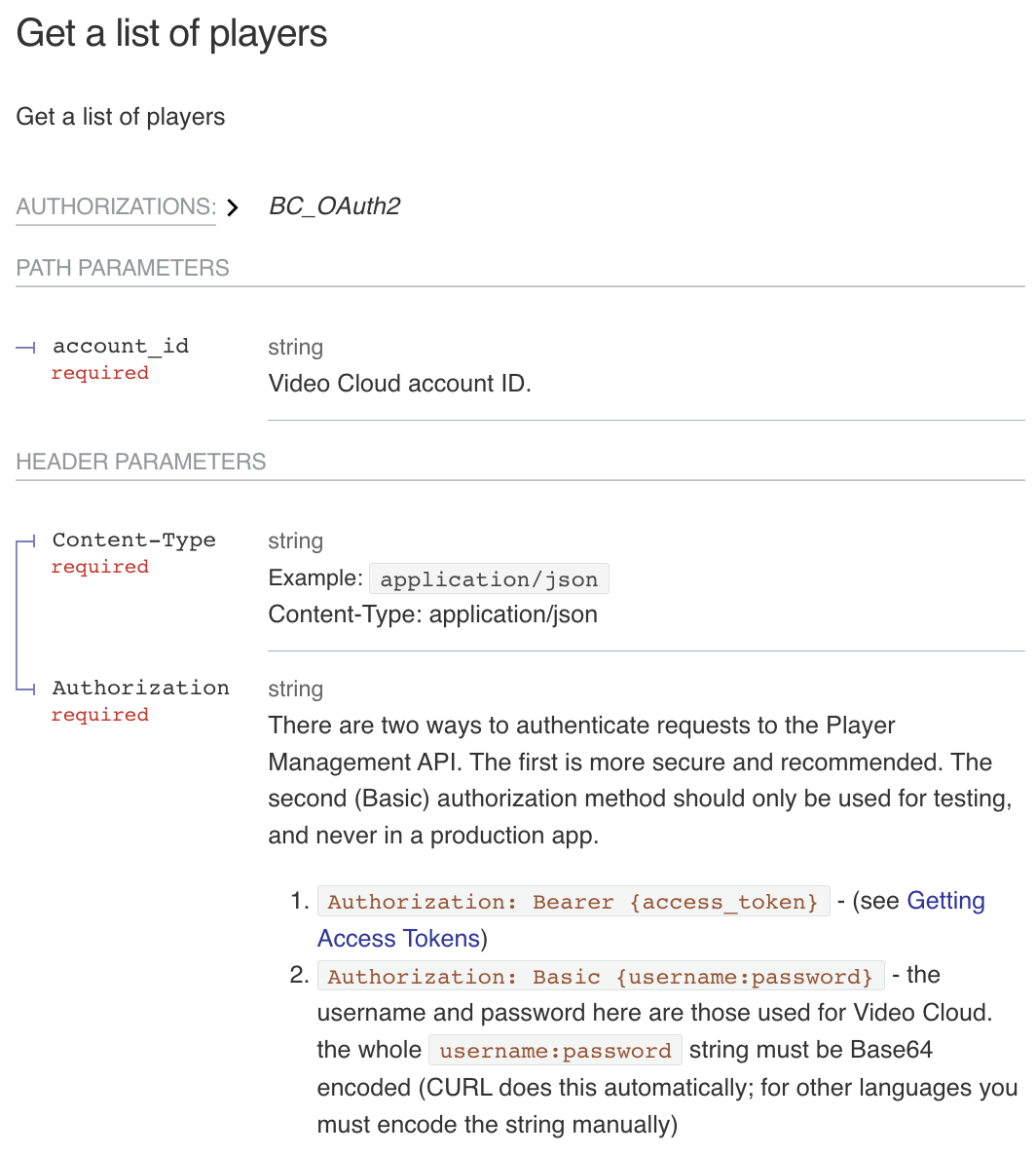Click the required label under Content-Type
Image resolution: width=1036 pixels, height=1155 pixels.
(100, 567)
